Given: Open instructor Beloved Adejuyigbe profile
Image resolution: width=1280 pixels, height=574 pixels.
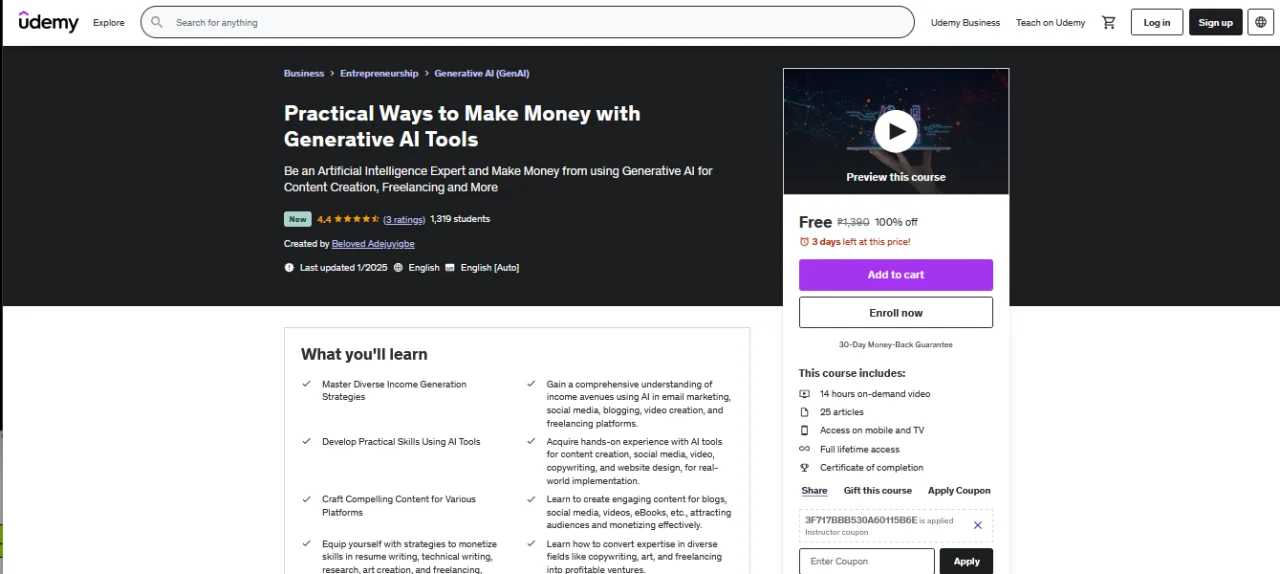Looking at the screenshot, I should coord(373,244).
